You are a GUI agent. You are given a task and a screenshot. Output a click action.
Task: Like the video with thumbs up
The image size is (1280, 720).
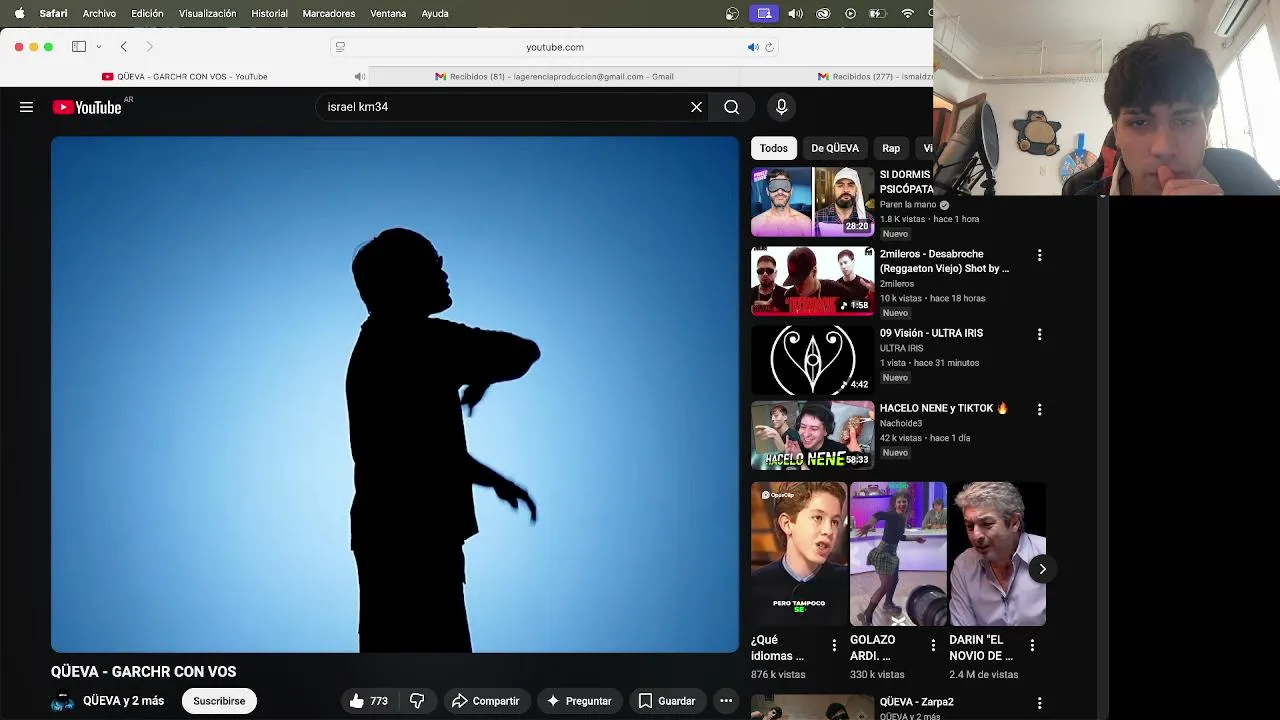[368, 701]
